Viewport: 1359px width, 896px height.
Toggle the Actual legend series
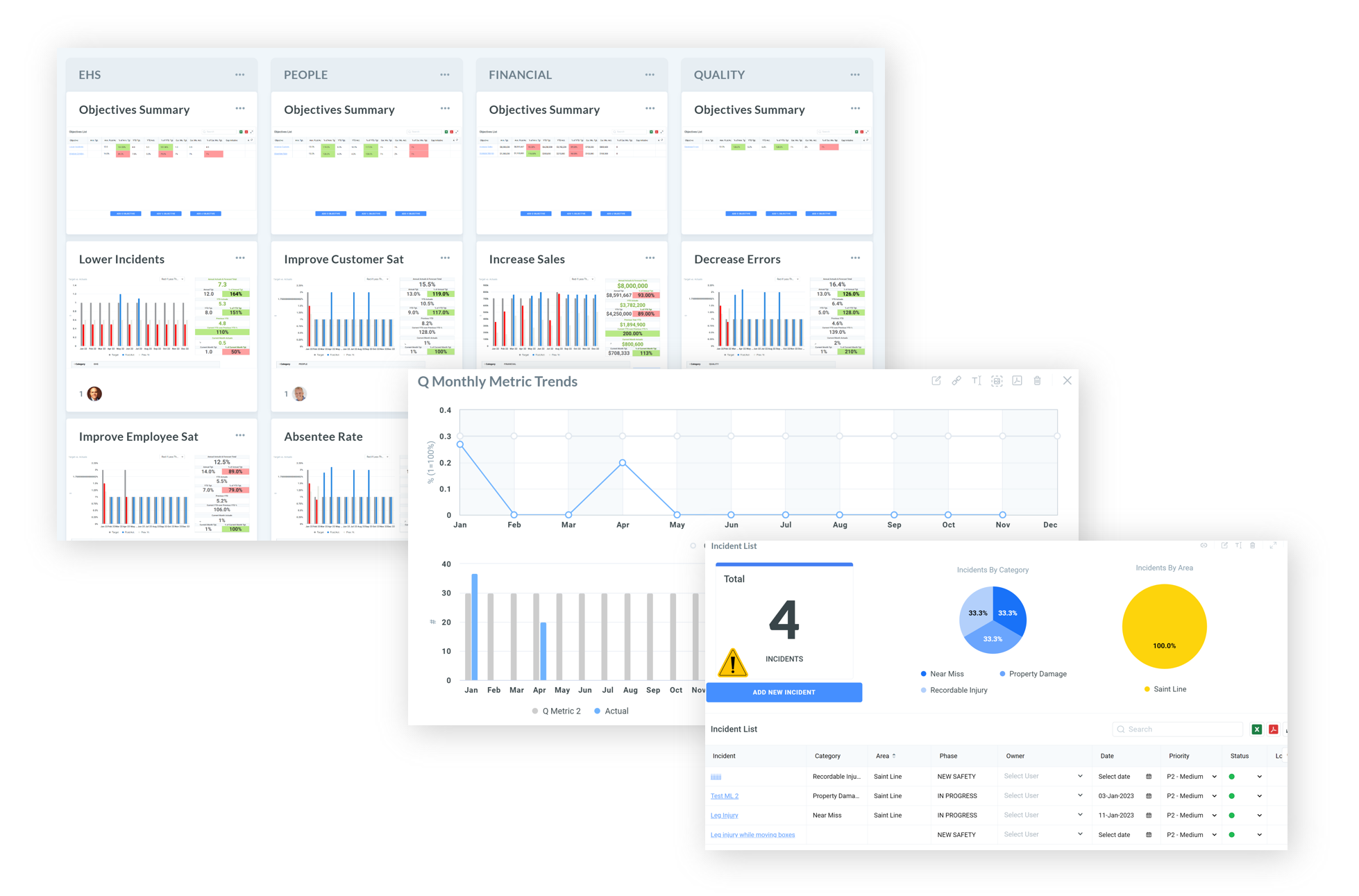click(x=611, y=711)
